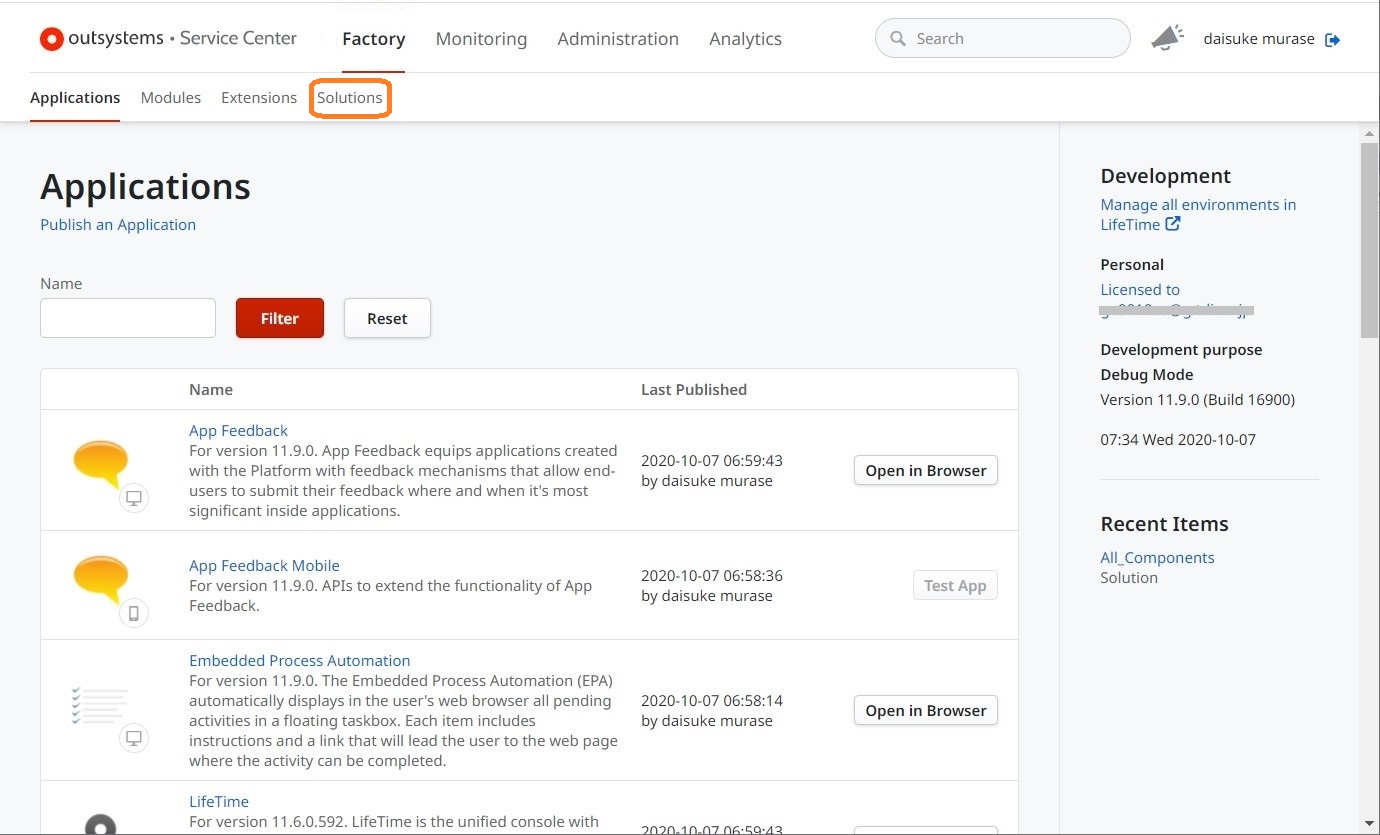This screenshot has width=1380, height=835.
Task: Switch to the Modules tab
Action: tap(171, 98)
